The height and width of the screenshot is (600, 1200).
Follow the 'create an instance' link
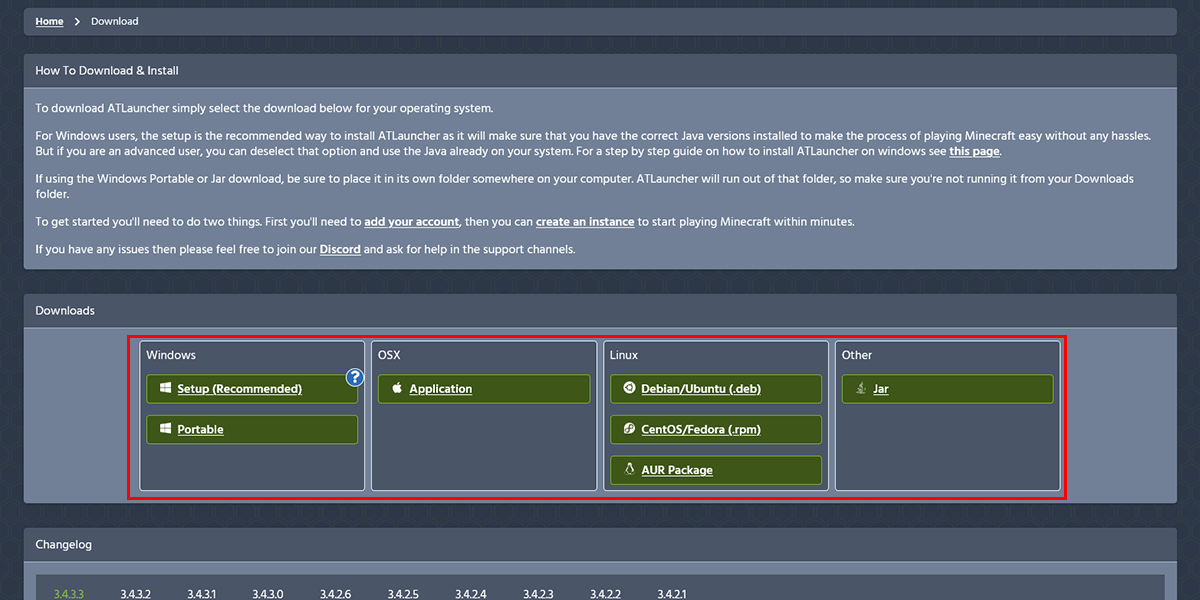[585, 222]
